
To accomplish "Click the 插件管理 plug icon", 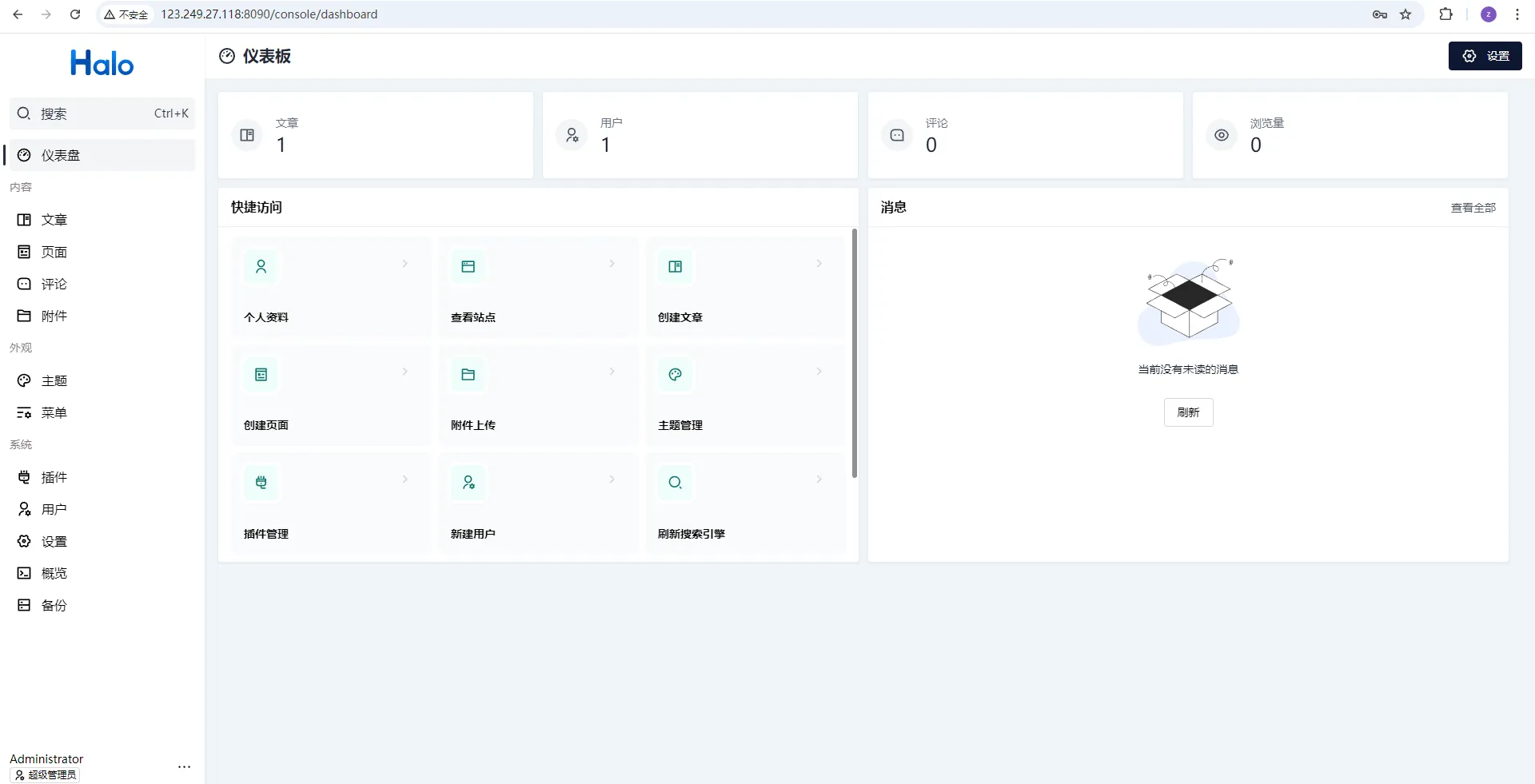I will click(261, 482).
